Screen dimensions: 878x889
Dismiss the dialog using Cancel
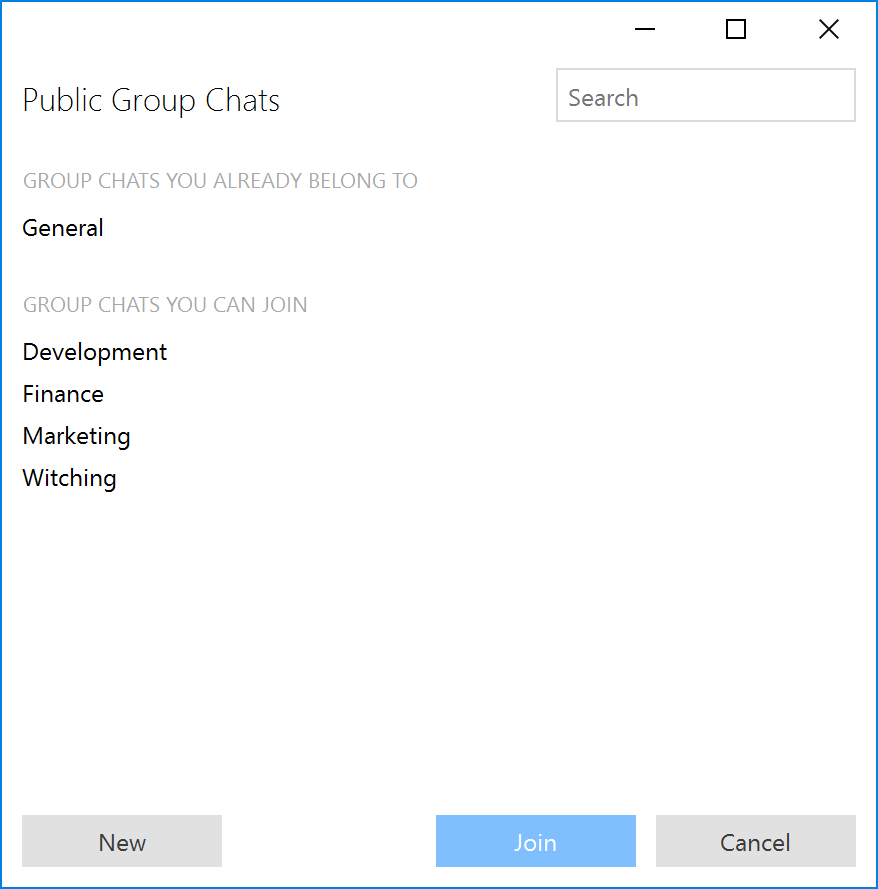pyautogui.click(x=756, y=841)
